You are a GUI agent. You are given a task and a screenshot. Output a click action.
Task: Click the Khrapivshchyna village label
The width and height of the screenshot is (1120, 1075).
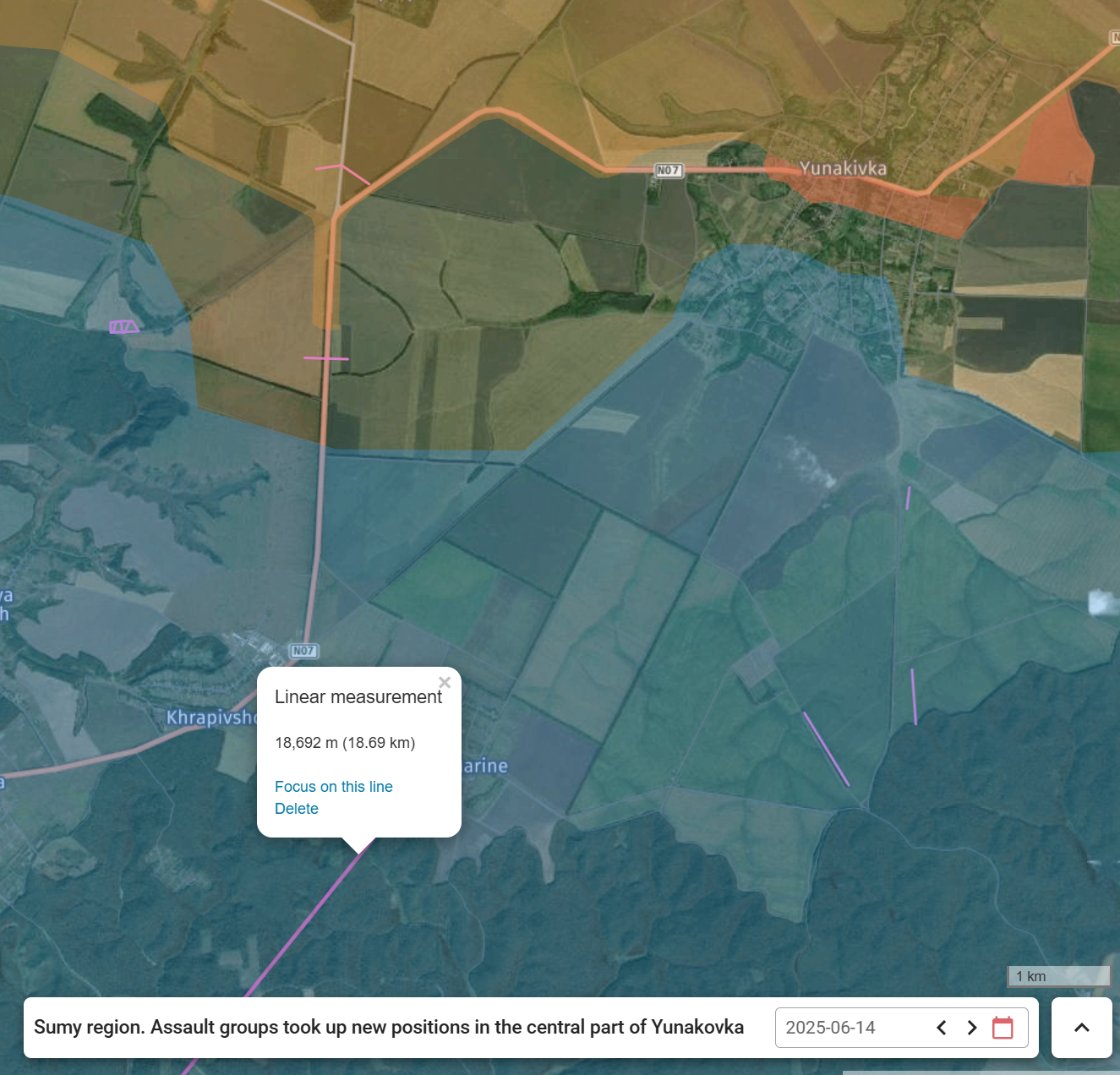click(x=212, y=718)
